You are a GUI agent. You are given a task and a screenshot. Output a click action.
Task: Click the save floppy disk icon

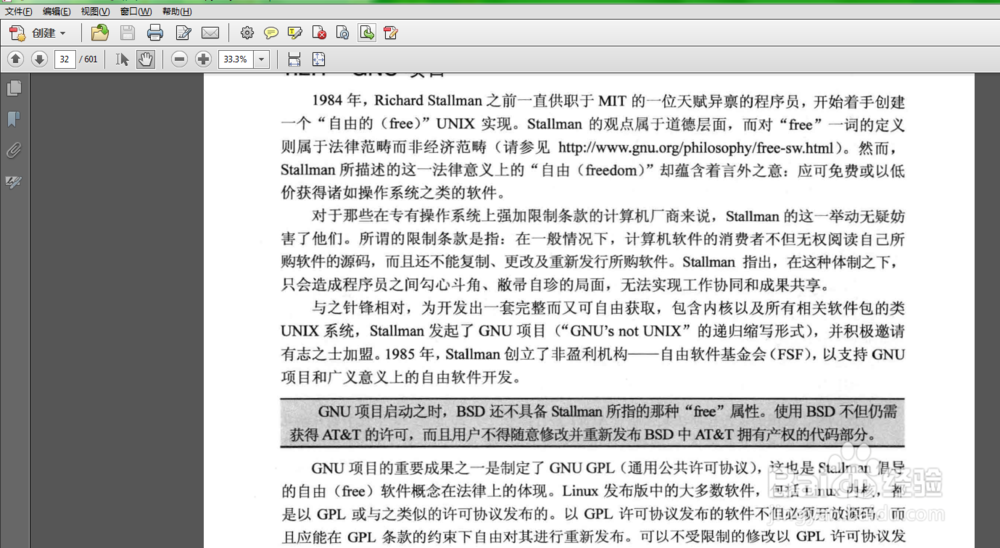[128, 33]
